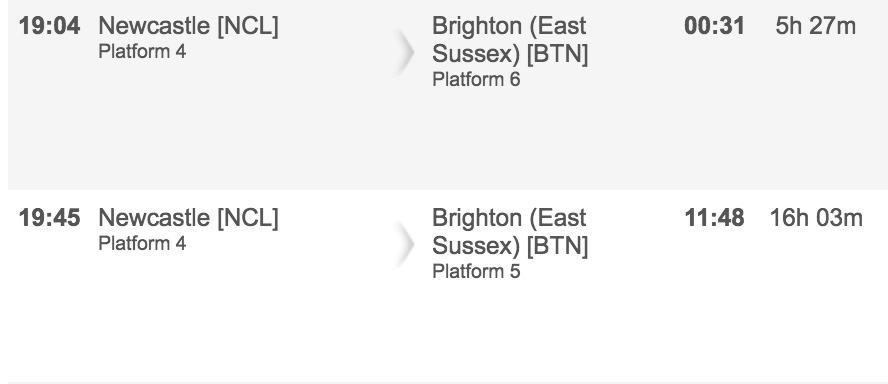Open Newcastle [NCL] station in 19:04 row

tap(189, 27)
